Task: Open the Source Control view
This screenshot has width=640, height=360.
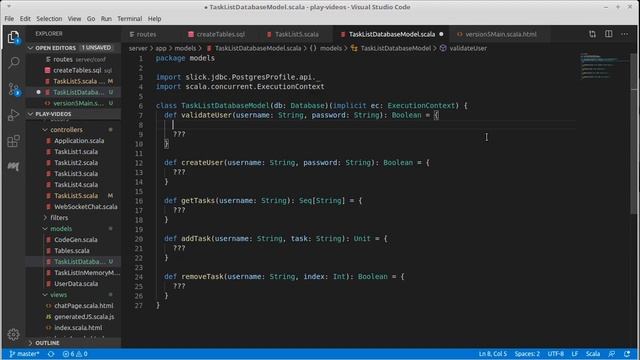Action: pos(13,89)
